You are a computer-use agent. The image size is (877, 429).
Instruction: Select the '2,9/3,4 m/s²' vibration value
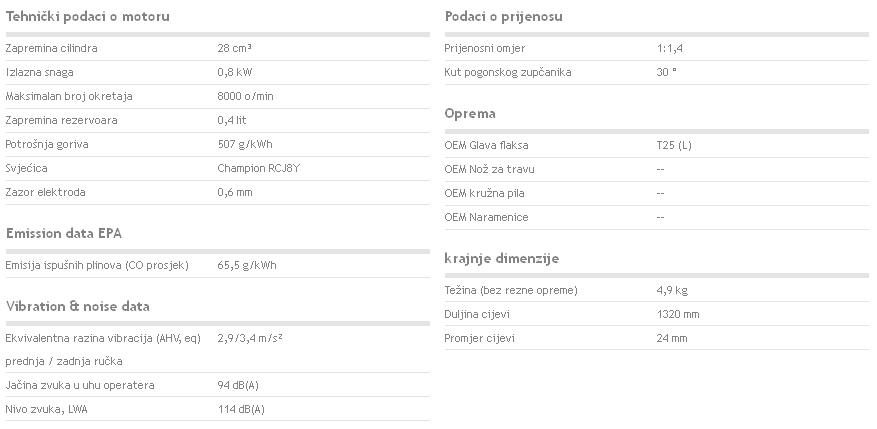249,338
